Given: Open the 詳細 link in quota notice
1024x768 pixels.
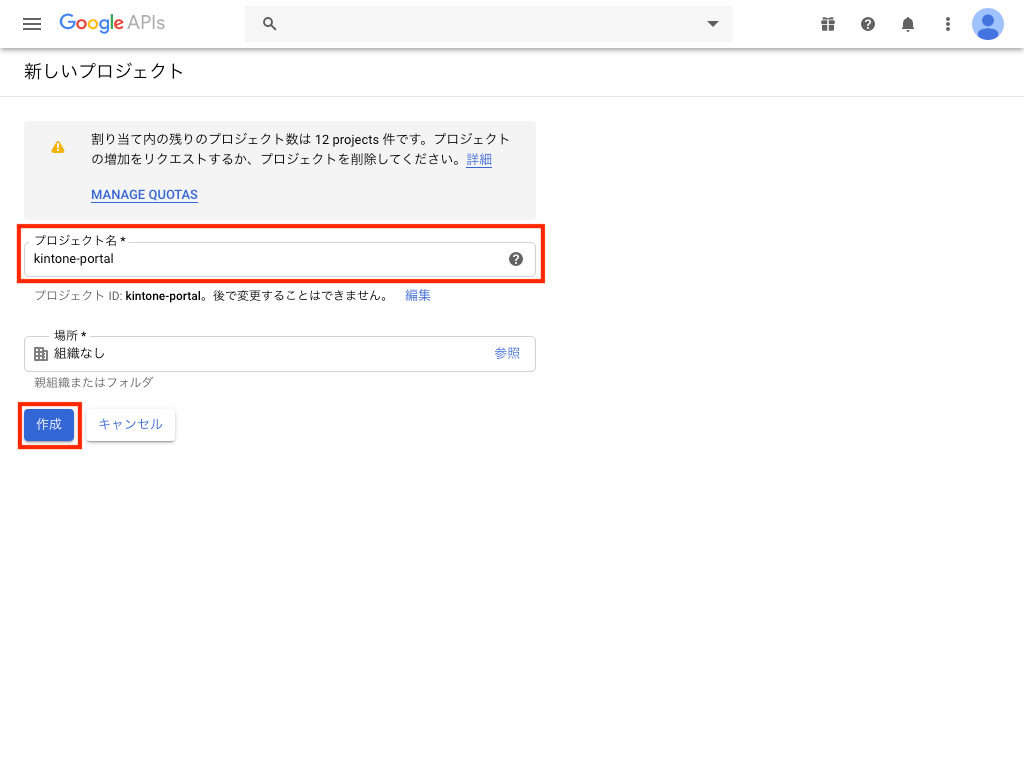Looking at the screenshot, I should click(x=479, y=160).
